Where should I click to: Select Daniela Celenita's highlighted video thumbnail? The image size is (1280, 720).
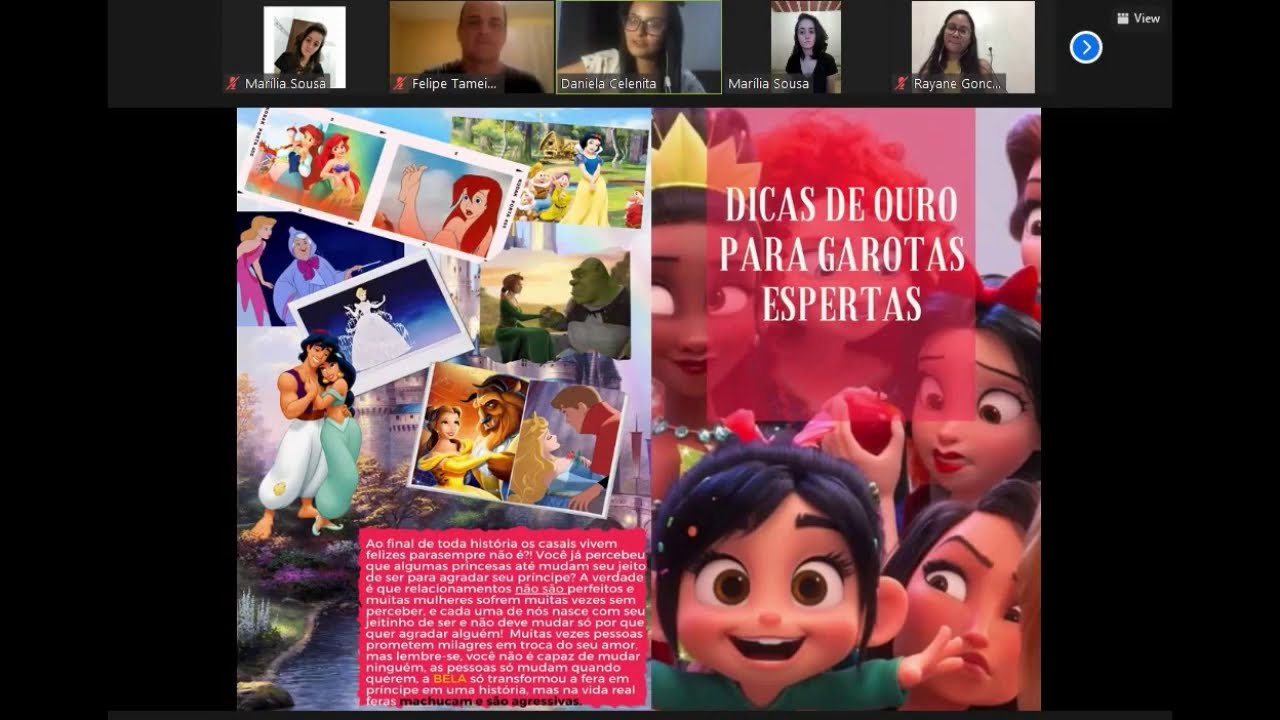point(638,47)
